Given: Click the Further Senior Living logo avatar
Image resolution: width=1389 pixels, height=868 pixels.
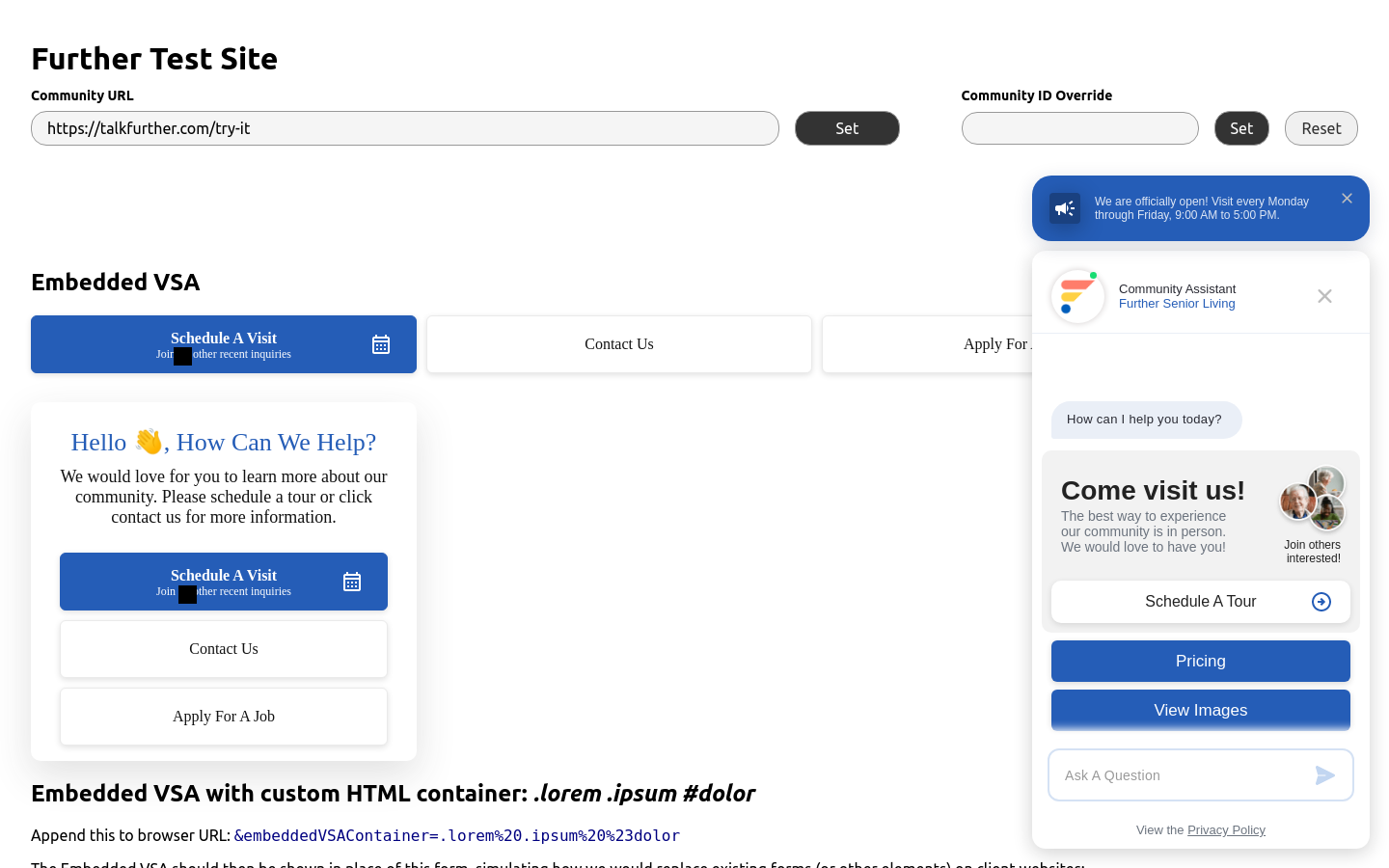Looking at the screenshot, I should click(x=1077, y=296).
